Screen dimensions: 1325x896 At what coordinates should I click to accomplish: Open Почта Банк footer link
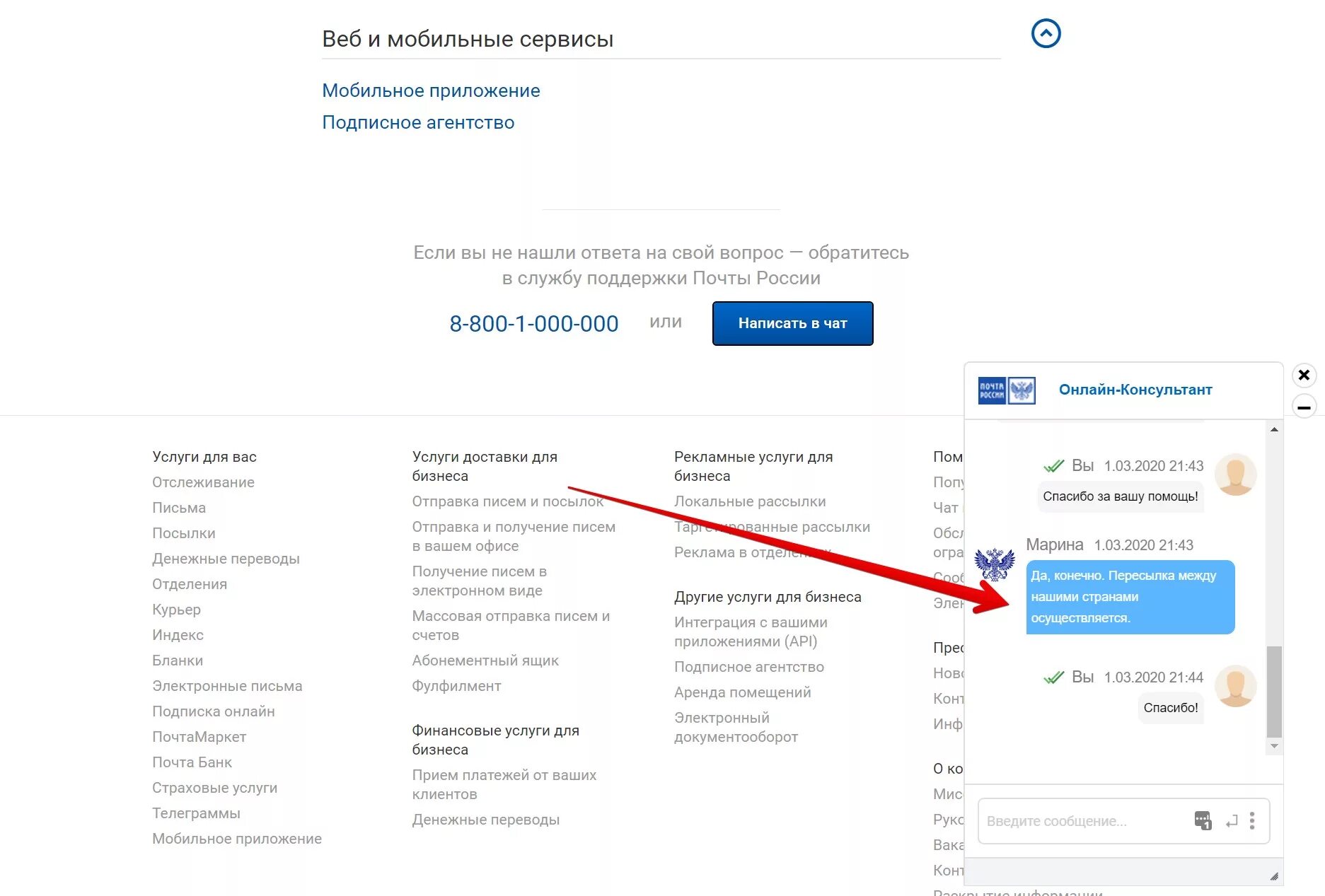click(x=192, y=762)
